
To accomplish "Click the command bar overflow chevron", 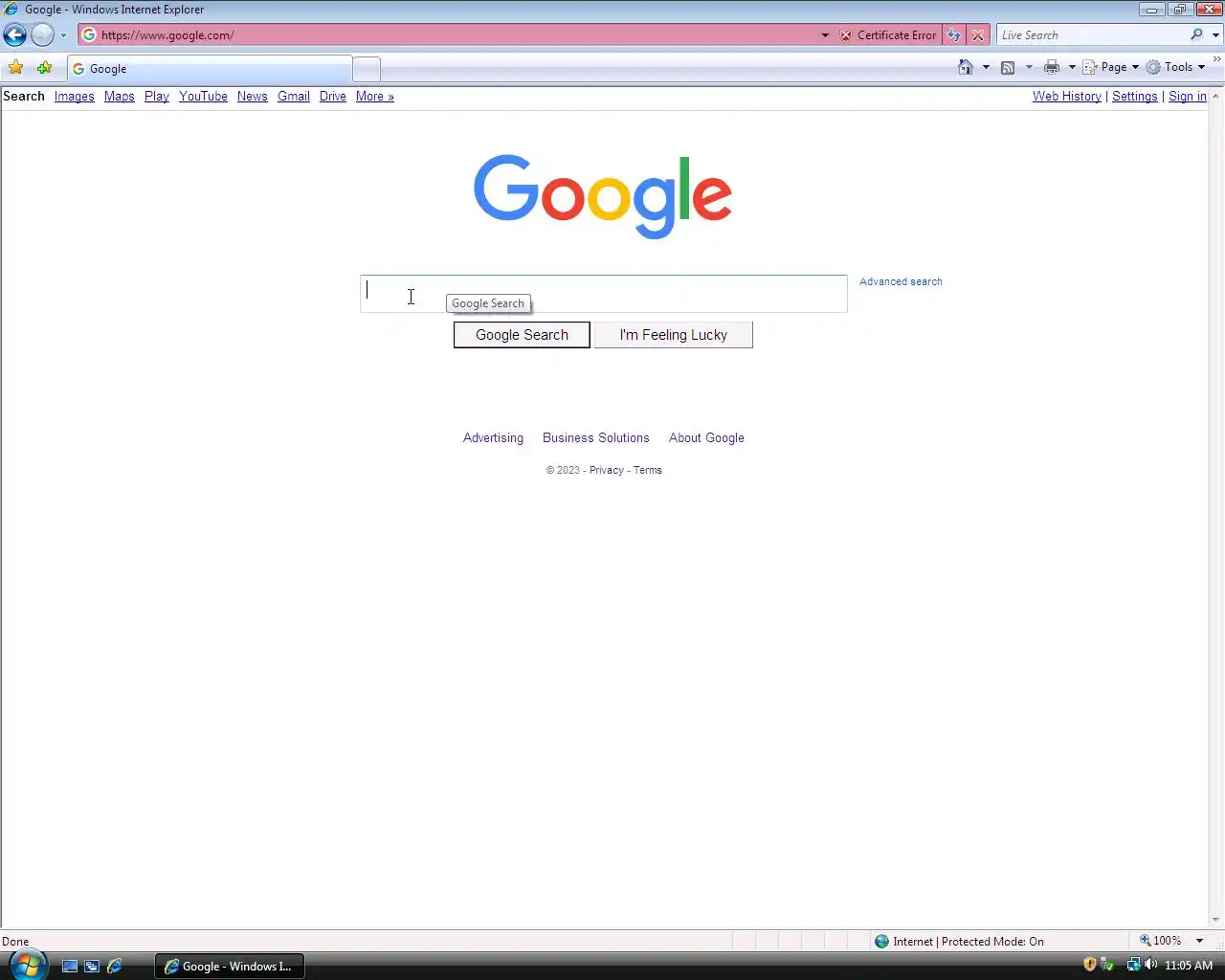I will pyautogui.click(x=1217, y=60).
